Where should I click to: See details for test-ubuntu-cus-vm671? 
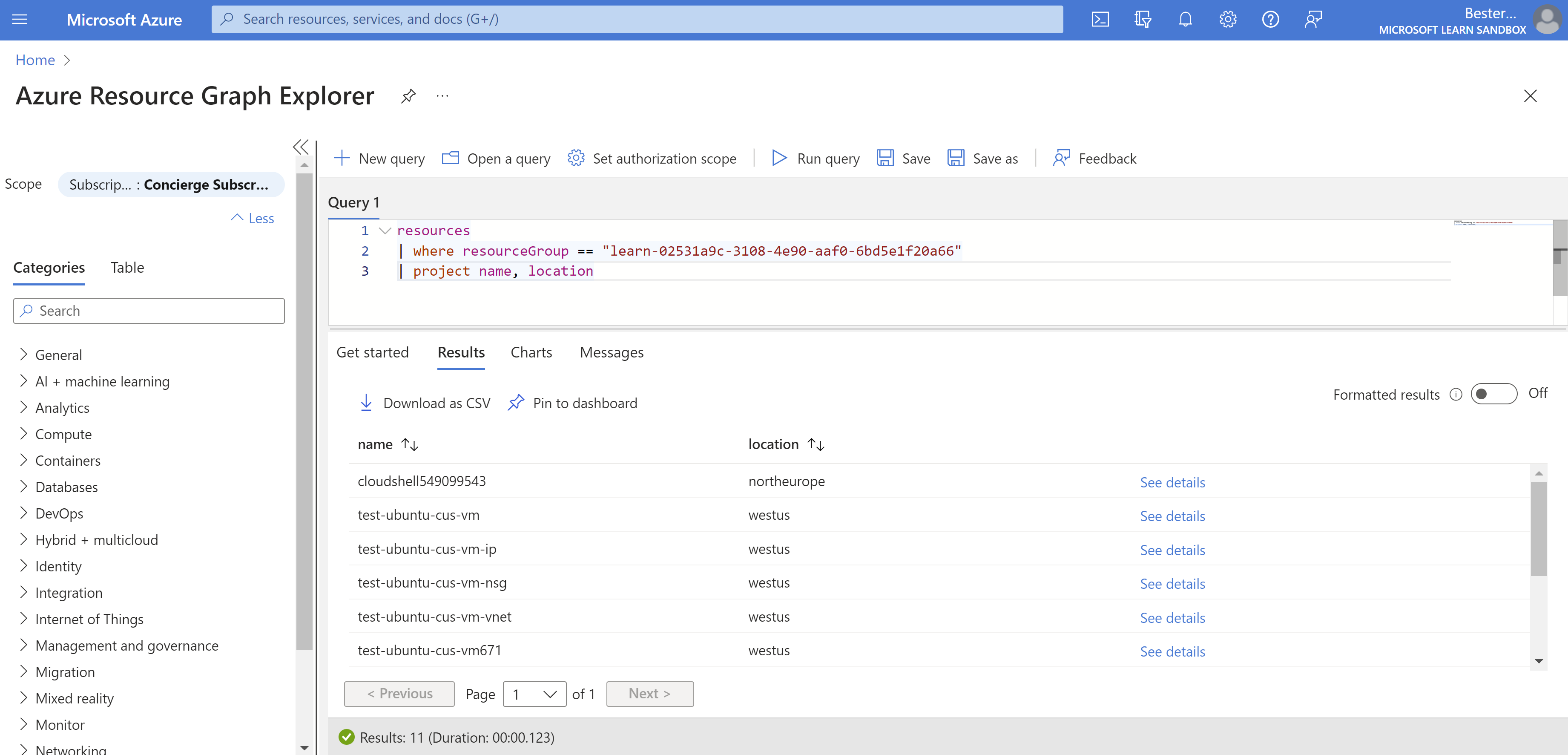coord(1172,651)
